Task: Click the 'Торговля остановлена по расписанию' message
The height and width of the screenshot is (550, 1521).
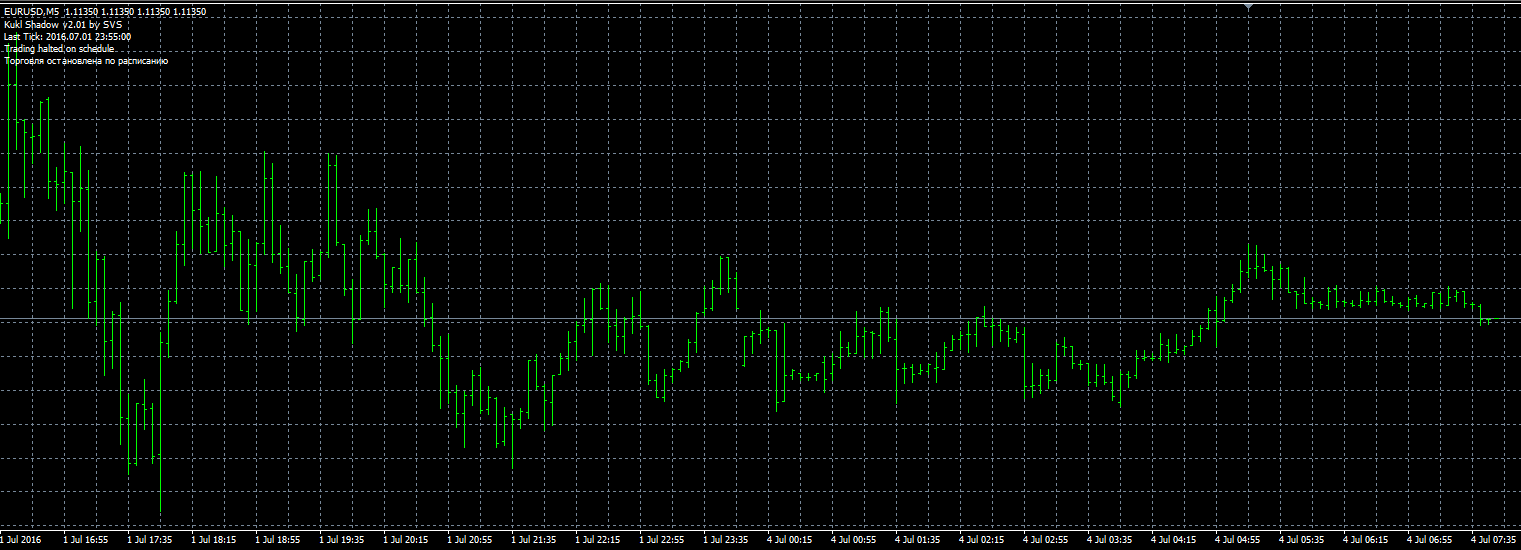Action: 86,61
